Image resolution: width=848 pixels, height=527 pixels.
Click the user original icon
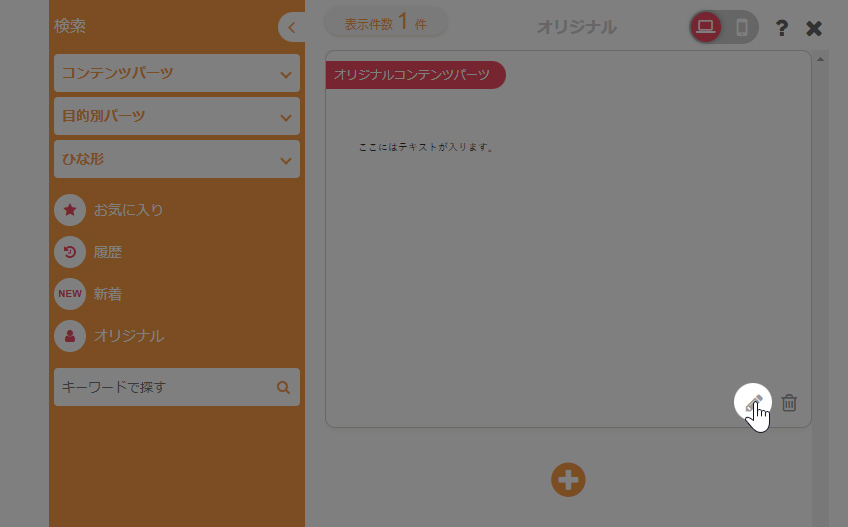[x=70, y=336]
